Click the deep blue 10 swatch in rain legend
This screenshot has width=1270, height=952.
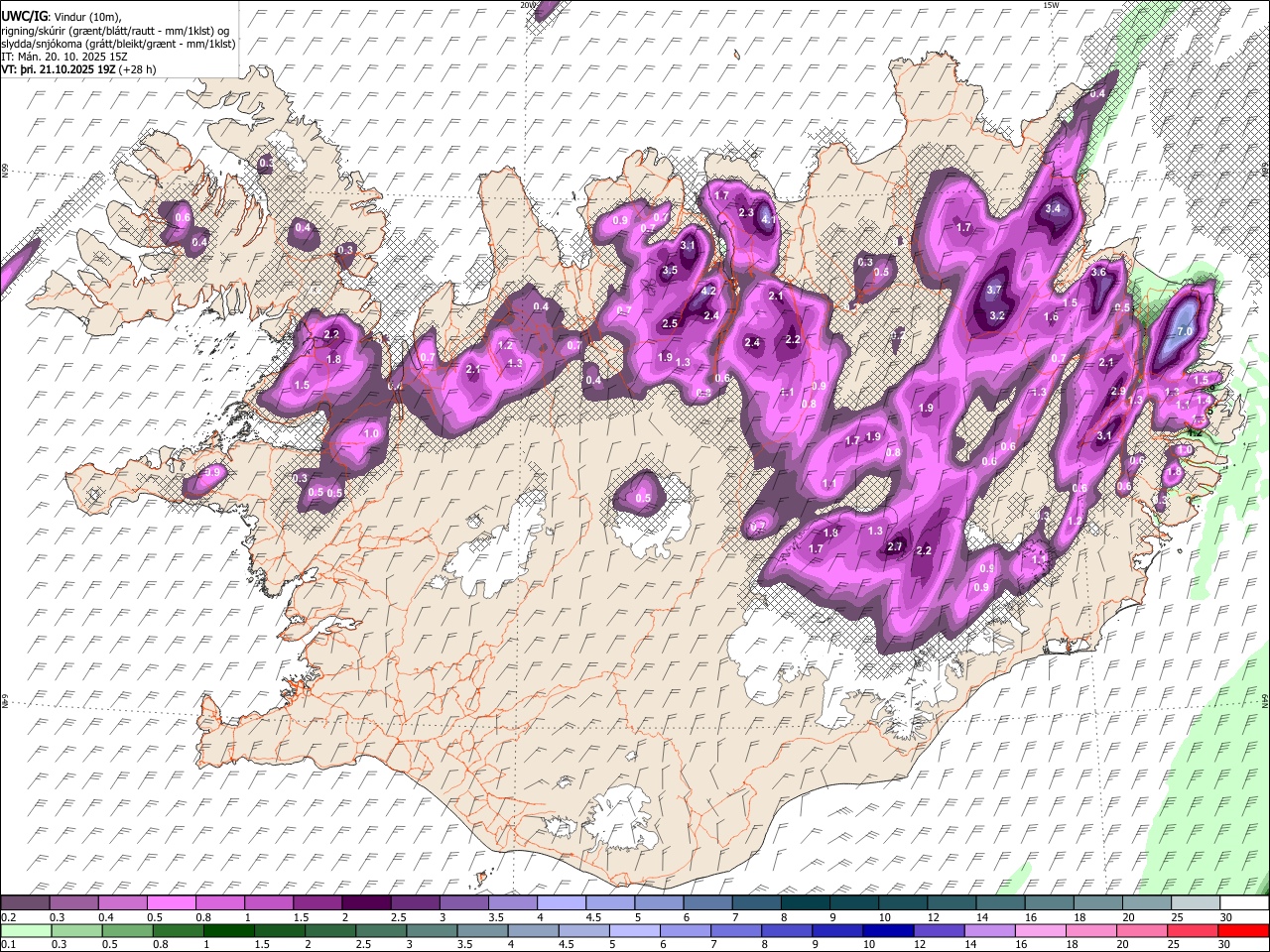coord(888,930)
